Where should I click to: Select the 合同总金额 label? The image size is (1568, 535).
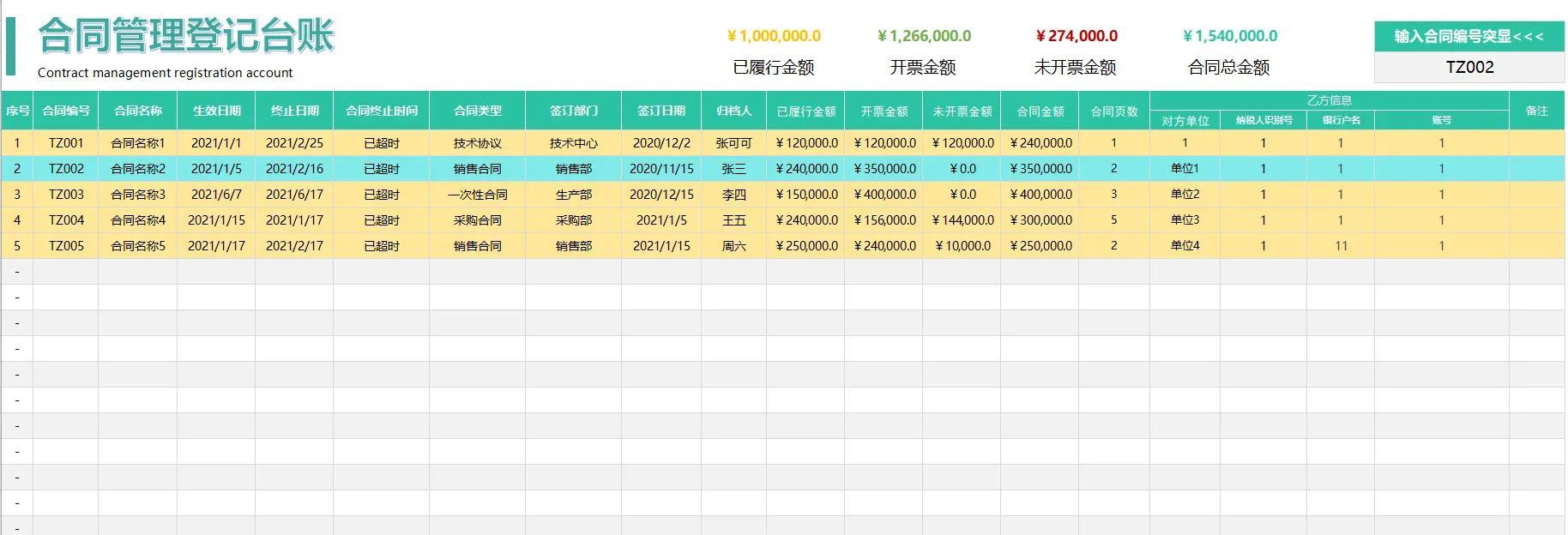tap(1228, 67)
